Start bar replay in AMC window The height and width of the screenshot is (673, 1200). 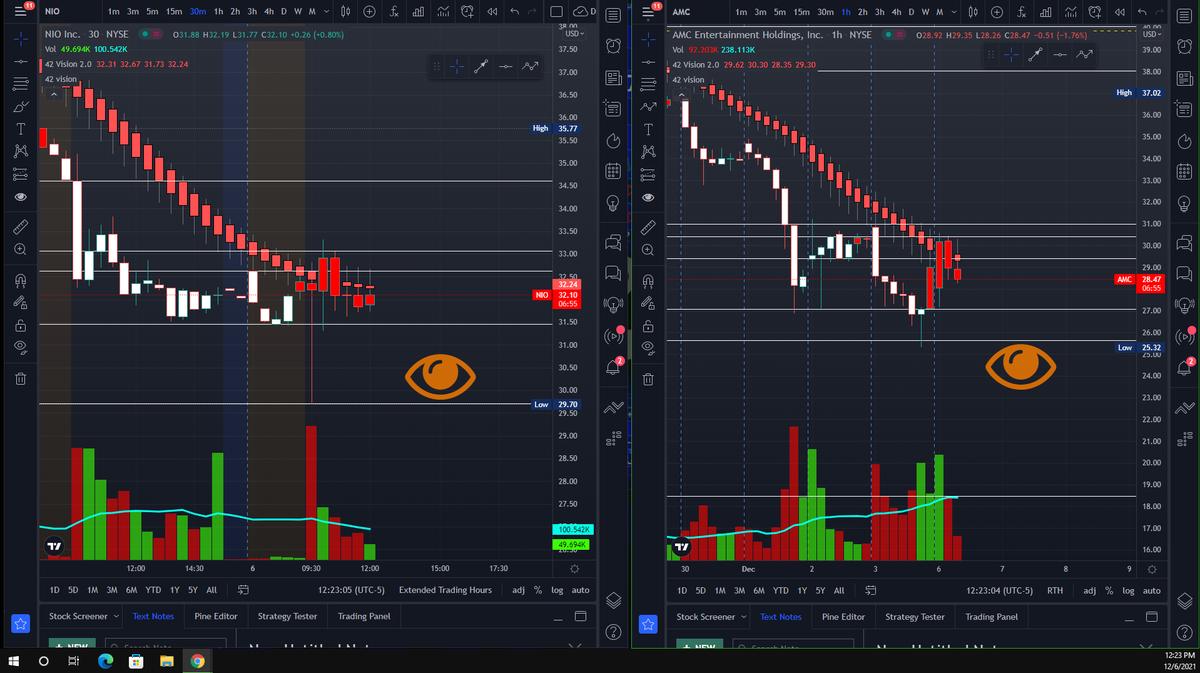point(1120,11)
